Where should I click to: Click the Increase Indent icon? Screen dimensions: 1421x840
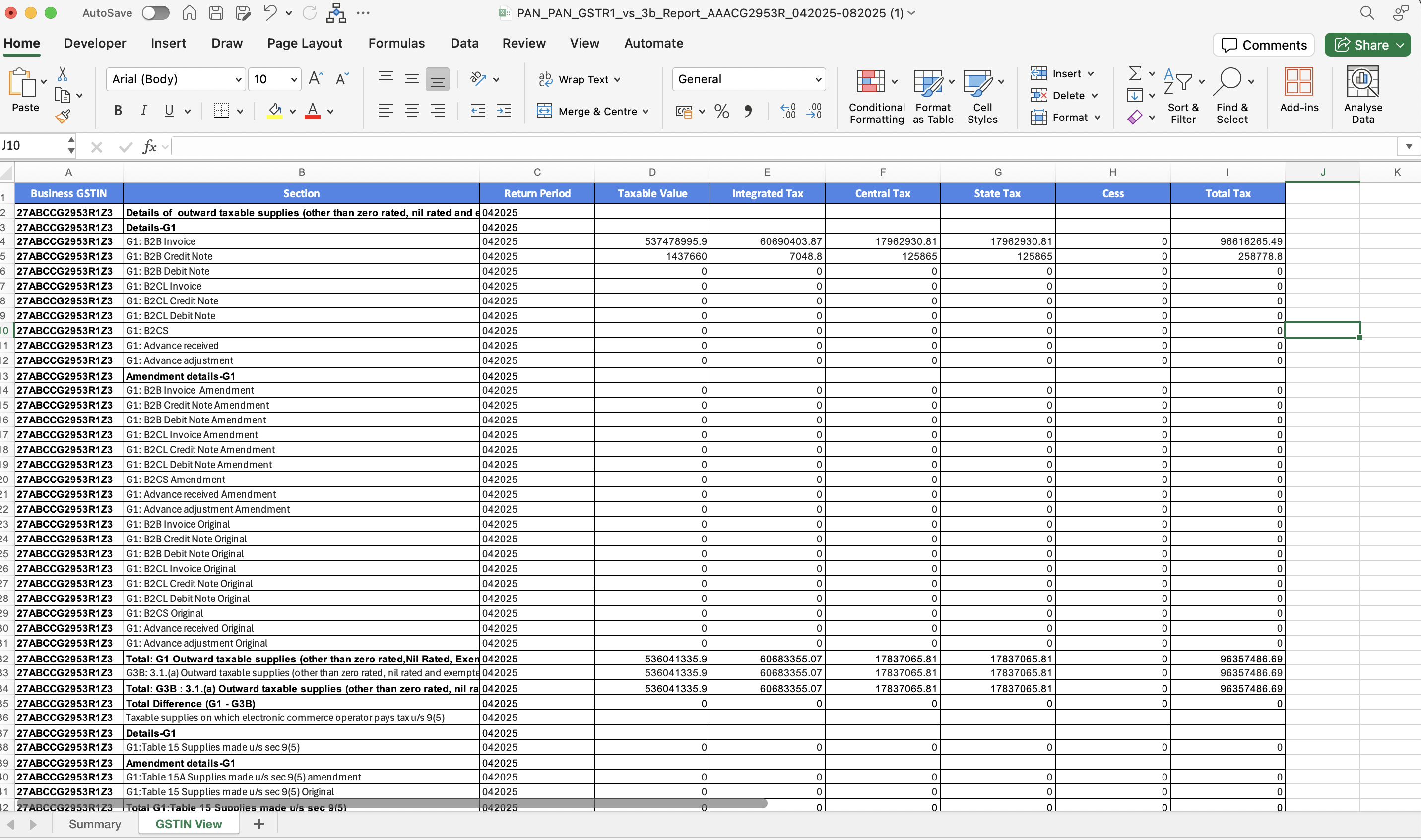504,111
